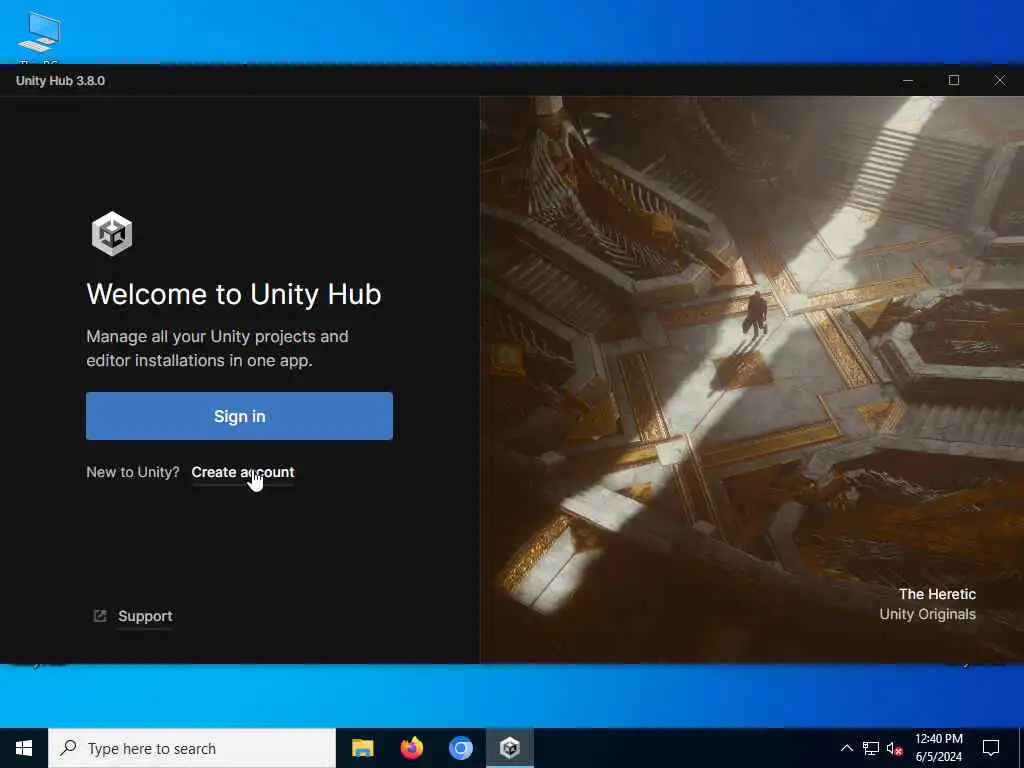Click the Unity Hub 3.8.0 window title
Screen dimensions: 1024x768
tap(60, 80)
